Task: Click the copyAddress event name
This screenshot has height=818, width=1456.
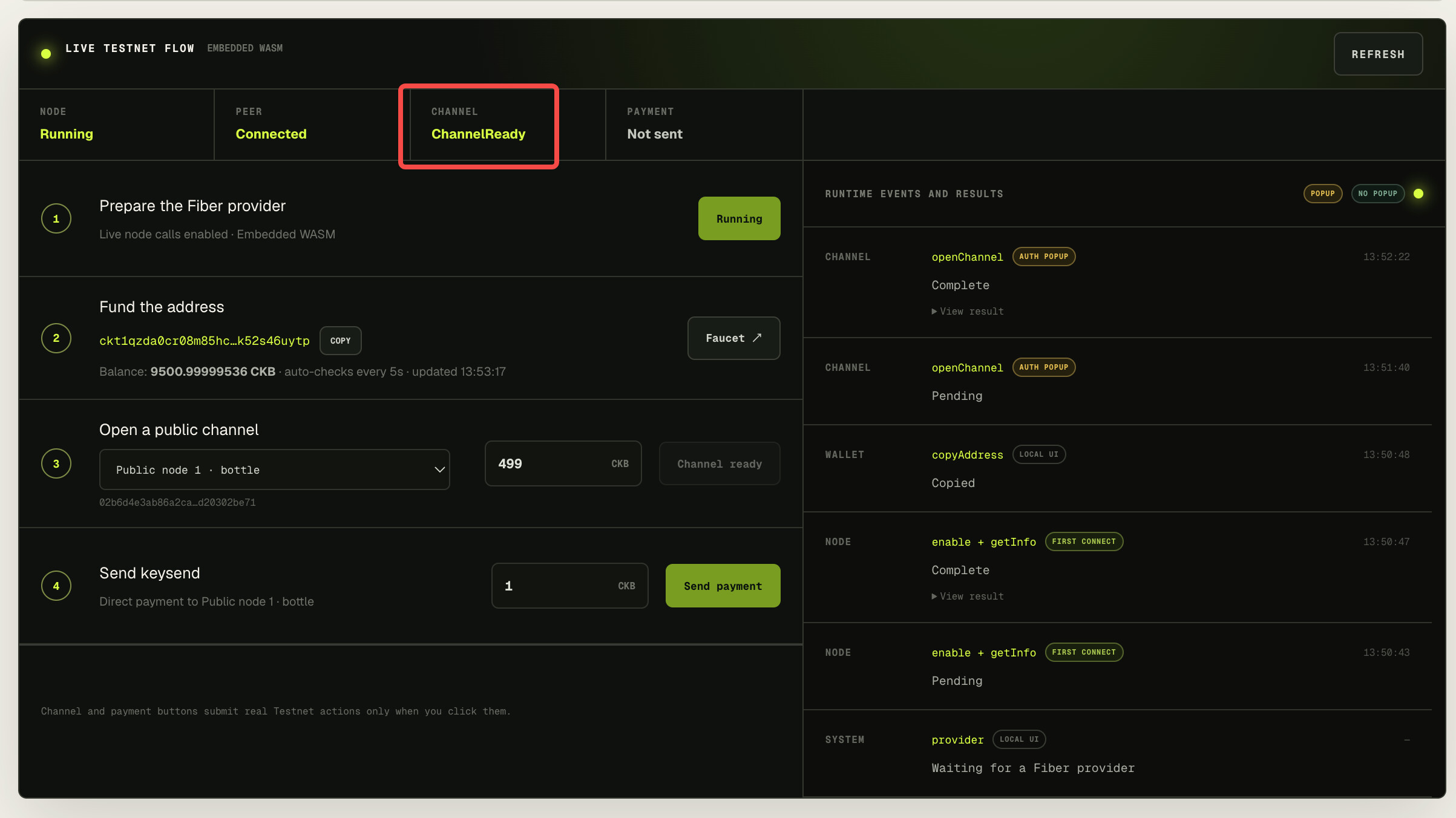Action: tap(967, 455)
